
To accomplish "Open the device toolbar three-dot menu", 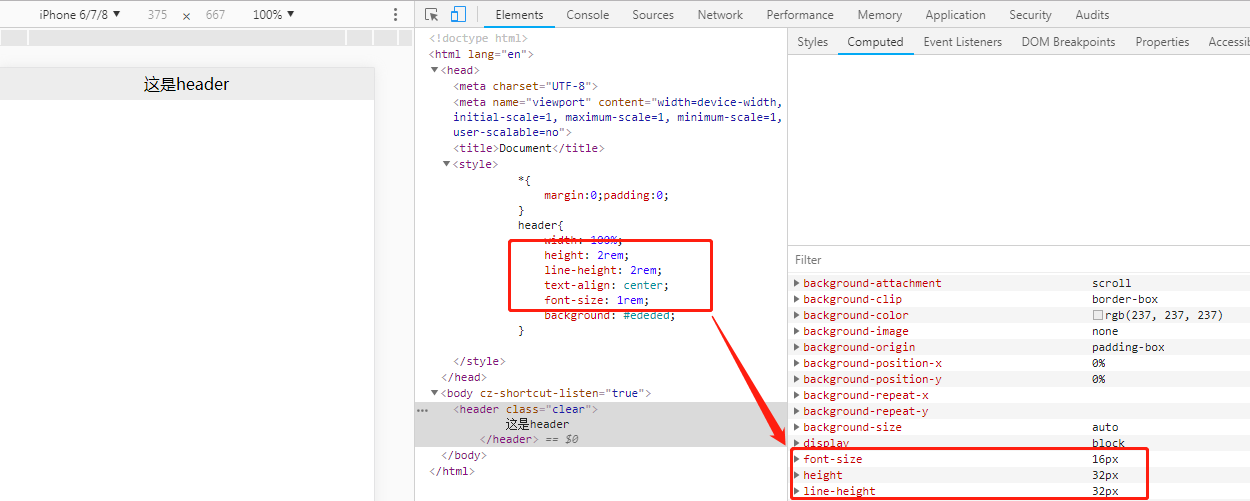I will [x=396, y=15].
